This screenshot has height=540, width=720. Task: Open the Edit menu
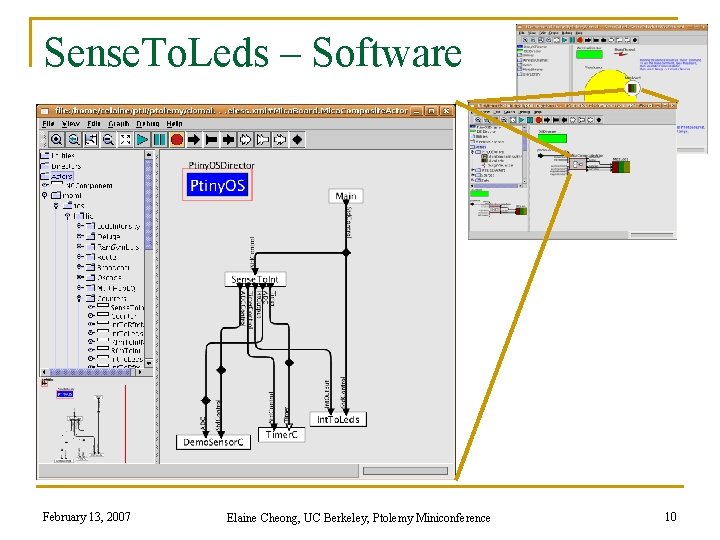94,124
